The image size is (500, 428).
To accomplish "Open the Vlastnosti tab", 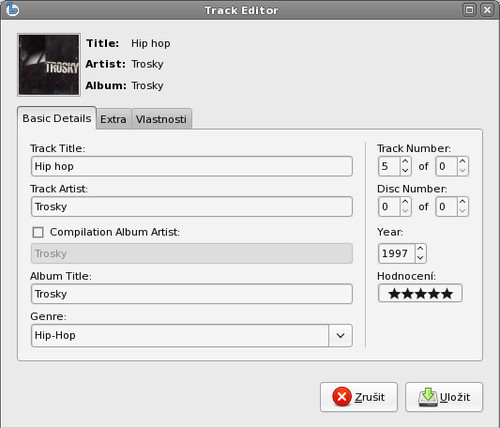I will 161,119.
